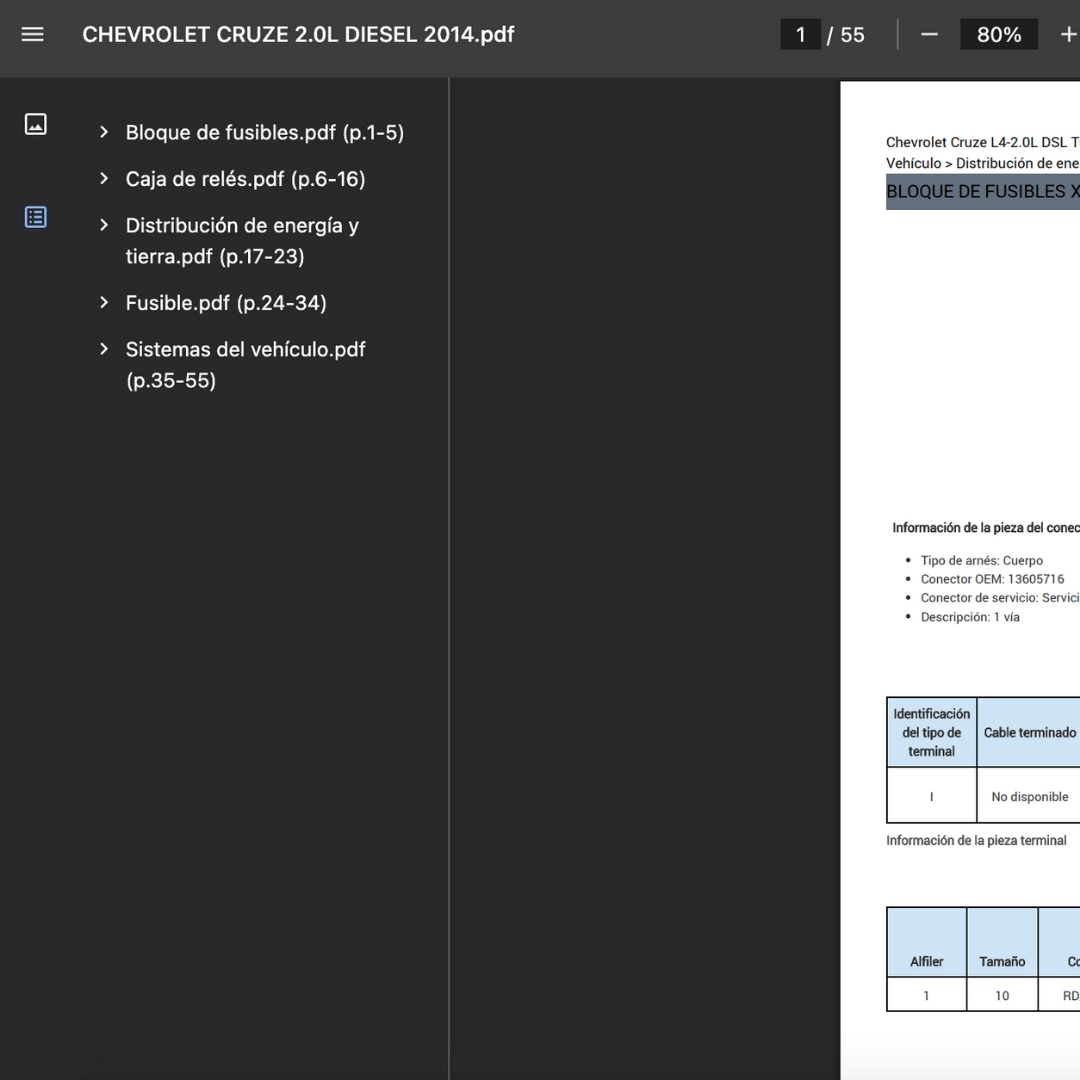Click the 'Conector de servicio' line

pyautogui.click(x=1000, y=598)
